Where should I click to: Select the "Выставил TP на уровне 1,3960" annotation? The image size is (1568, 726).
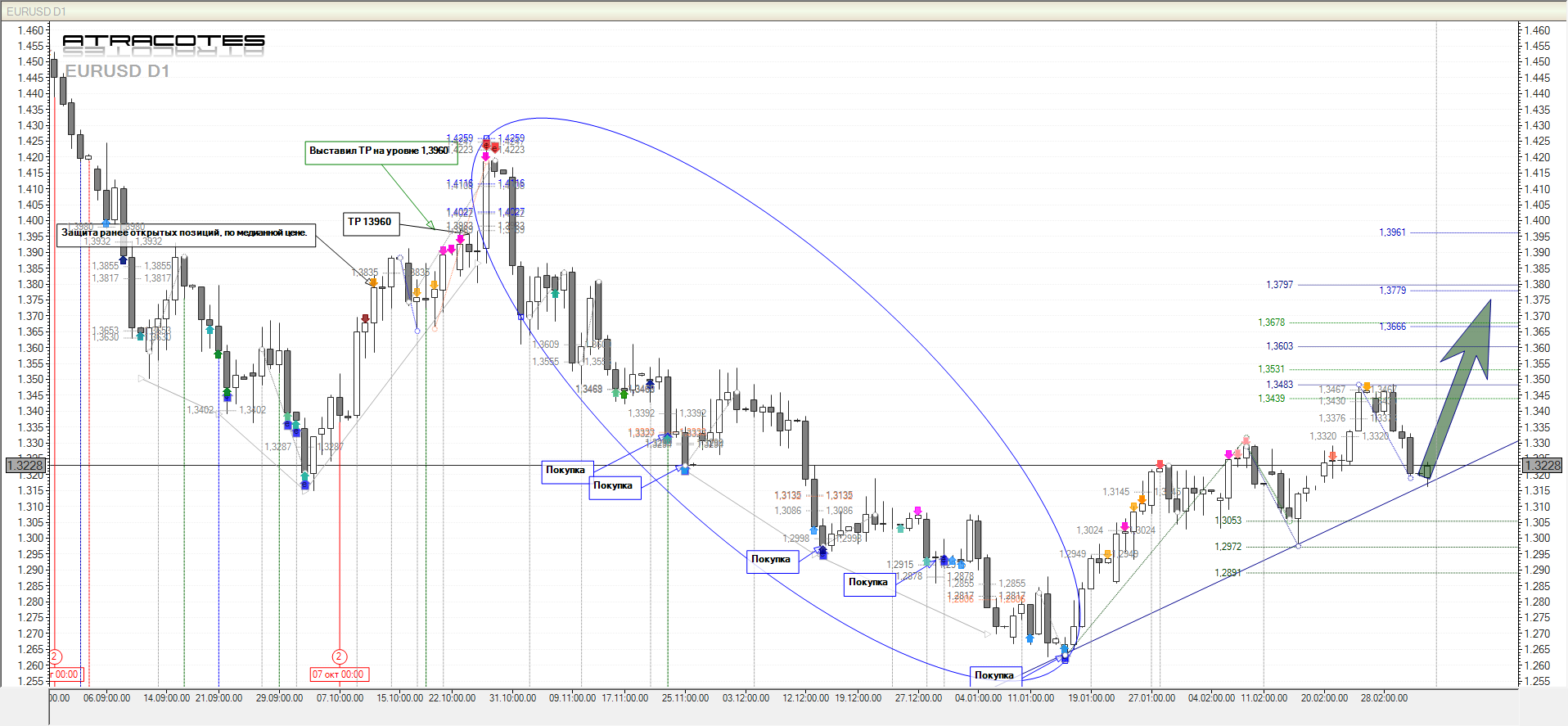(x=379, y=151)
